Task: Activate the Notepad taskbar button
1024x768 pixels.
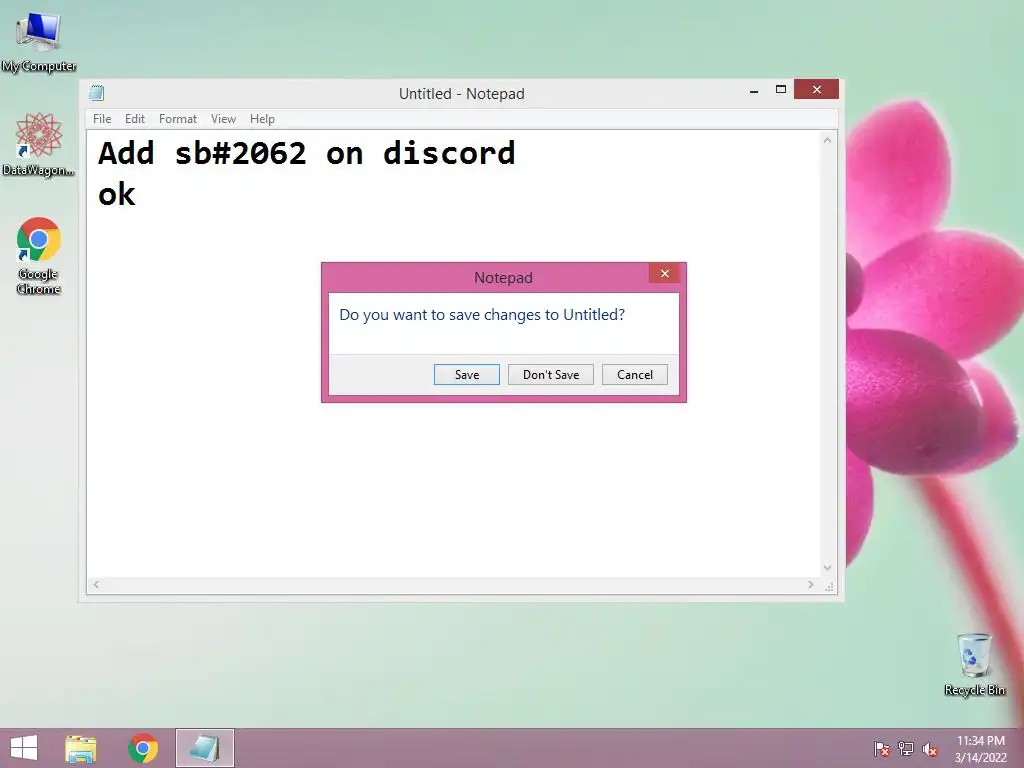Action: point(204,748)
